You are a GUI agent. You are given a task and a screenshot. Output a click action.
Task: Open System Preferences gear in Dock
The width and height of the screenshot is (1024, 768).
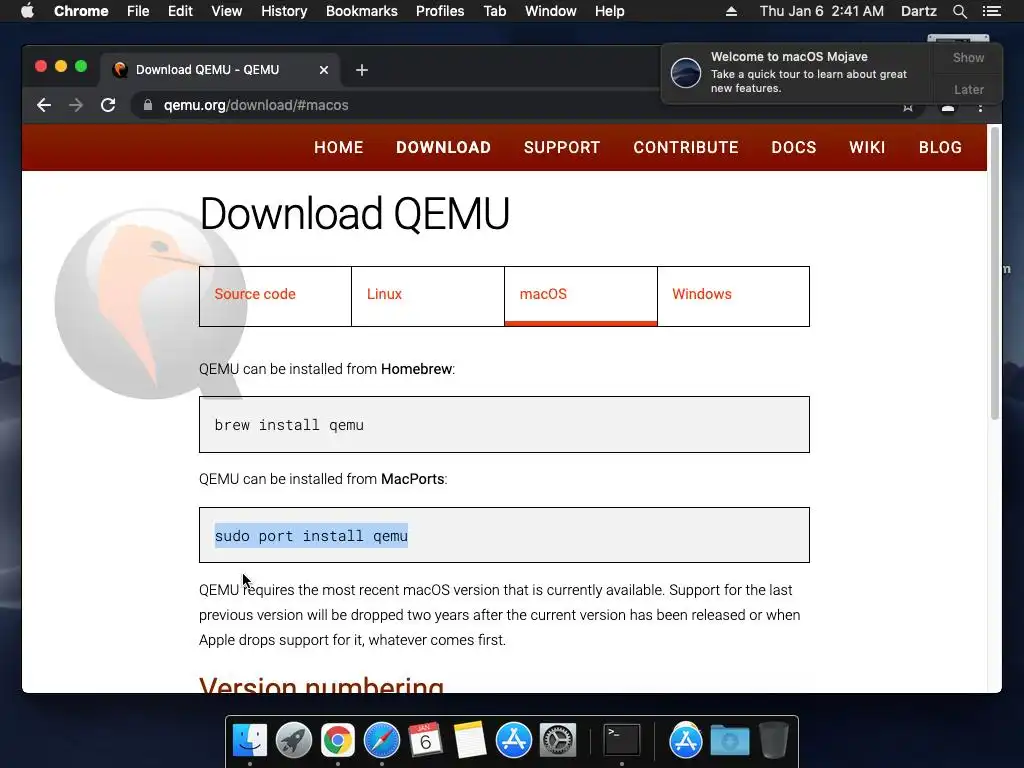pyautogui.click(x=557, y=741)
